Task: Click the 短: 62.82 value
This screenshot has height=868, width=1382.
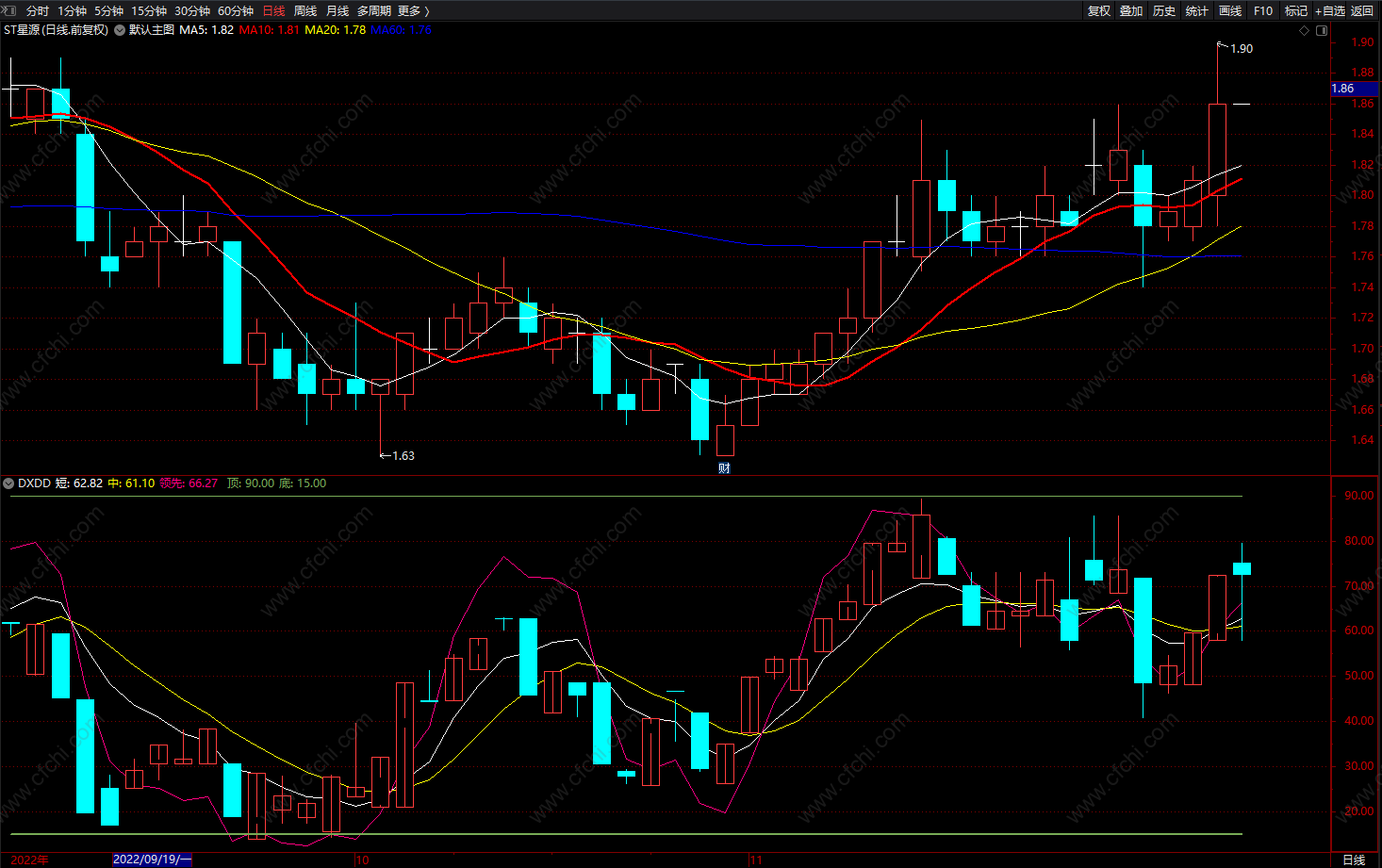Action: [x=79, y=483]
